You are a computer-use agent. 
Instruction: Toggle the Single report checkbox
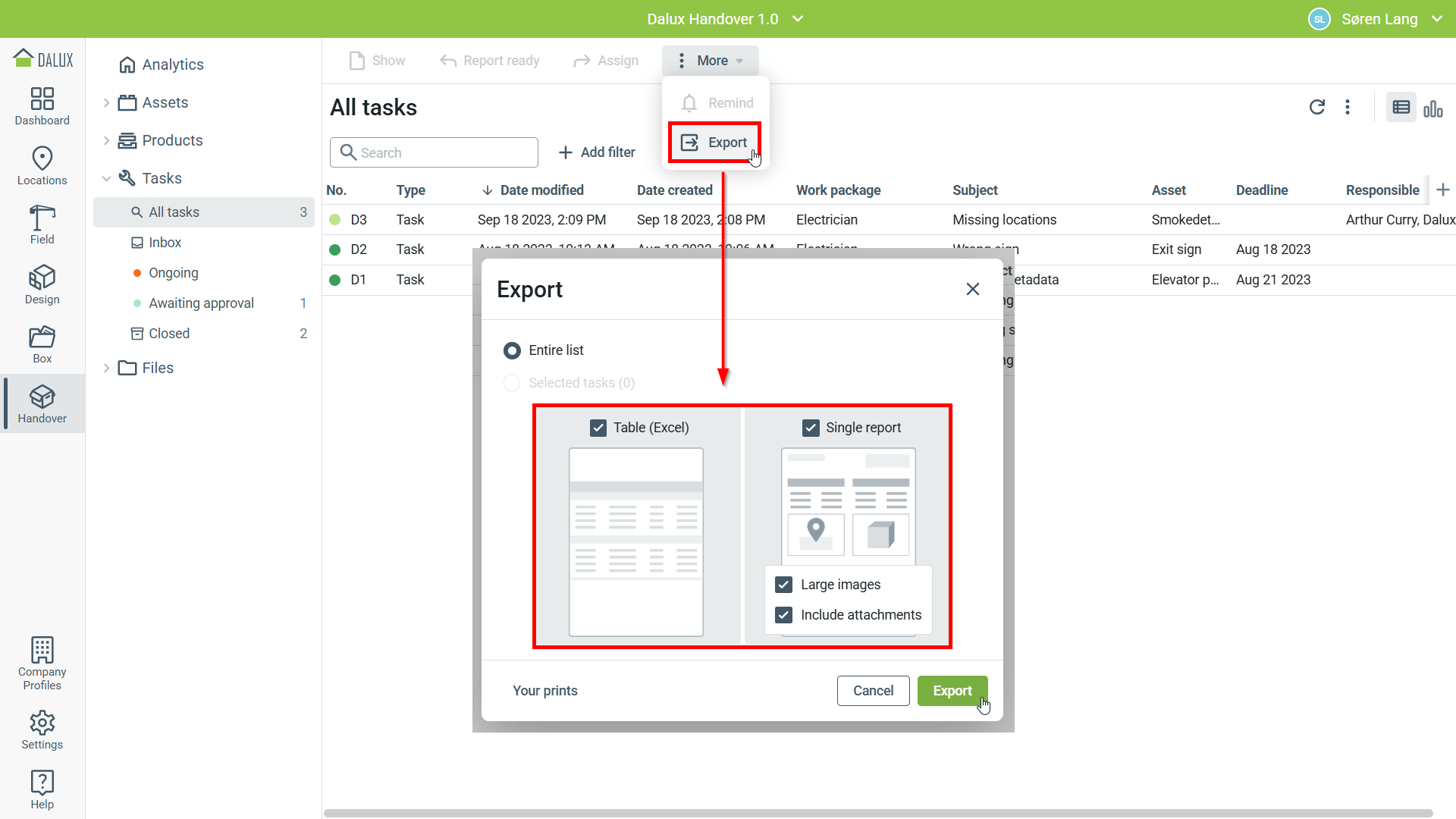click(811, 428)
